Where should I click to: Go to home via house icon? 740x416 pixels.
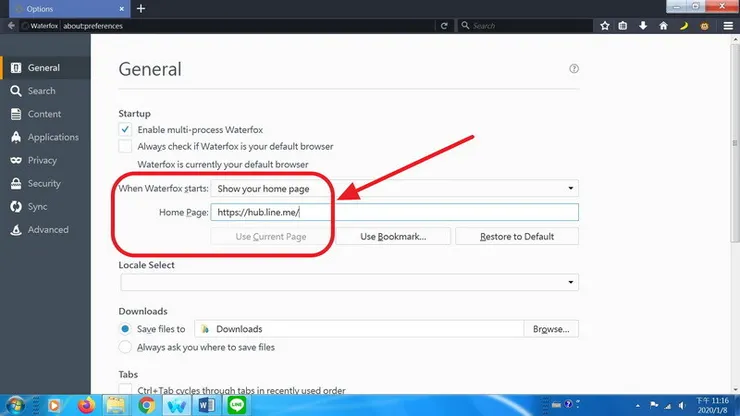663,25
